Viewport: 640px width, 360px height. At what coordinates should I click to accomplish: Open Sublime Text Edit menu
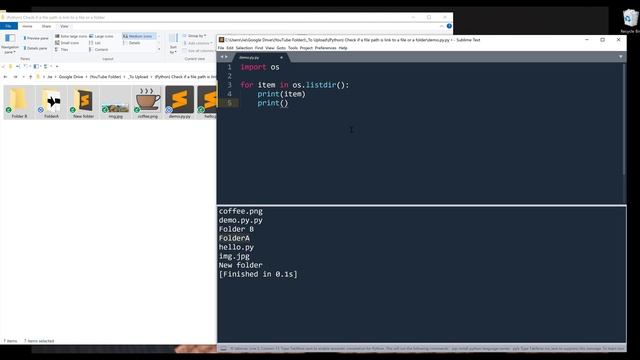[230, 48]
